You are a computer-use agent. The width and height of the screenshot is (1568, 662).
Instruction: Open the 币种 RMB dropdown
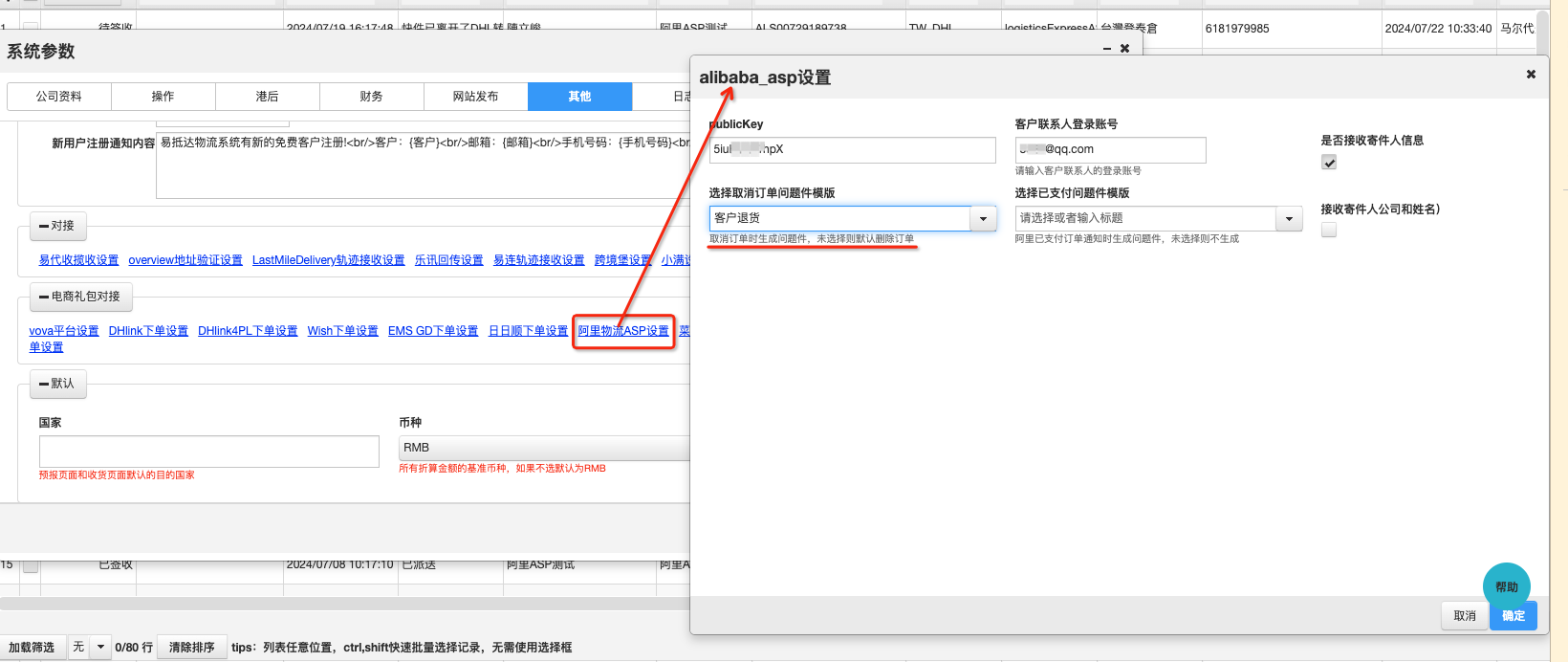point(543,448)
